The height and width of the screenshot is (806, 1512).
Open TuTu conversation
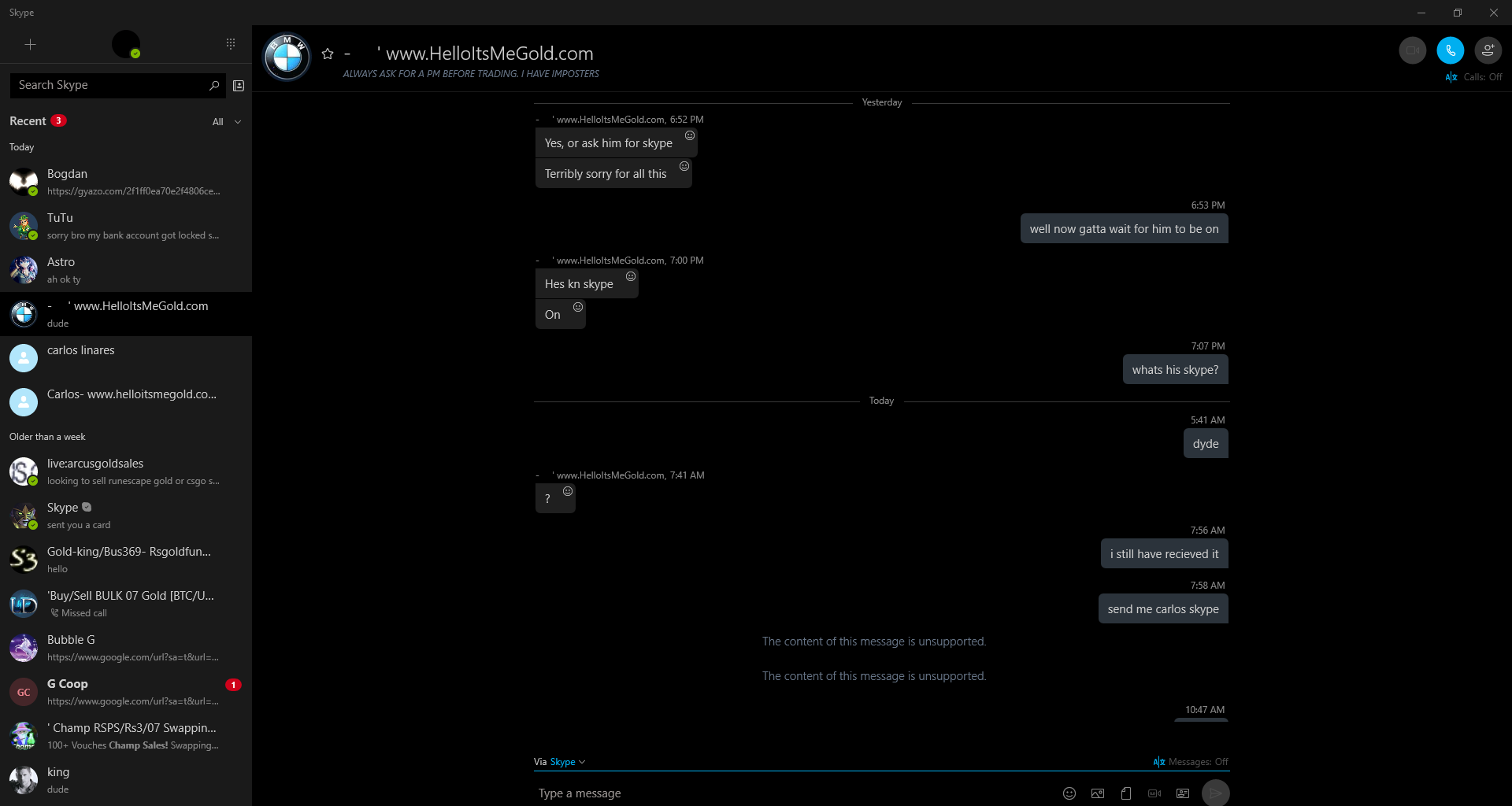pos(126,226)
